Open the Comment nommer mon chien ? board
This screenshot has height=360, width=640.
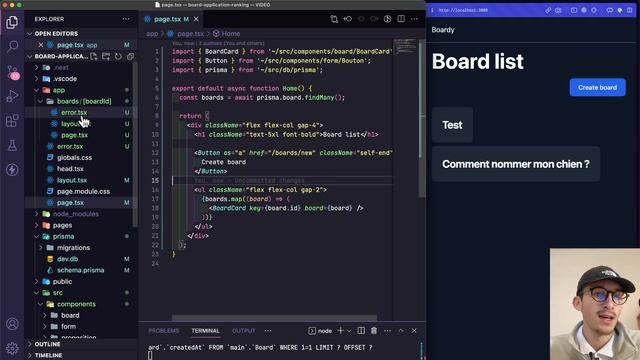pos(516,164)
